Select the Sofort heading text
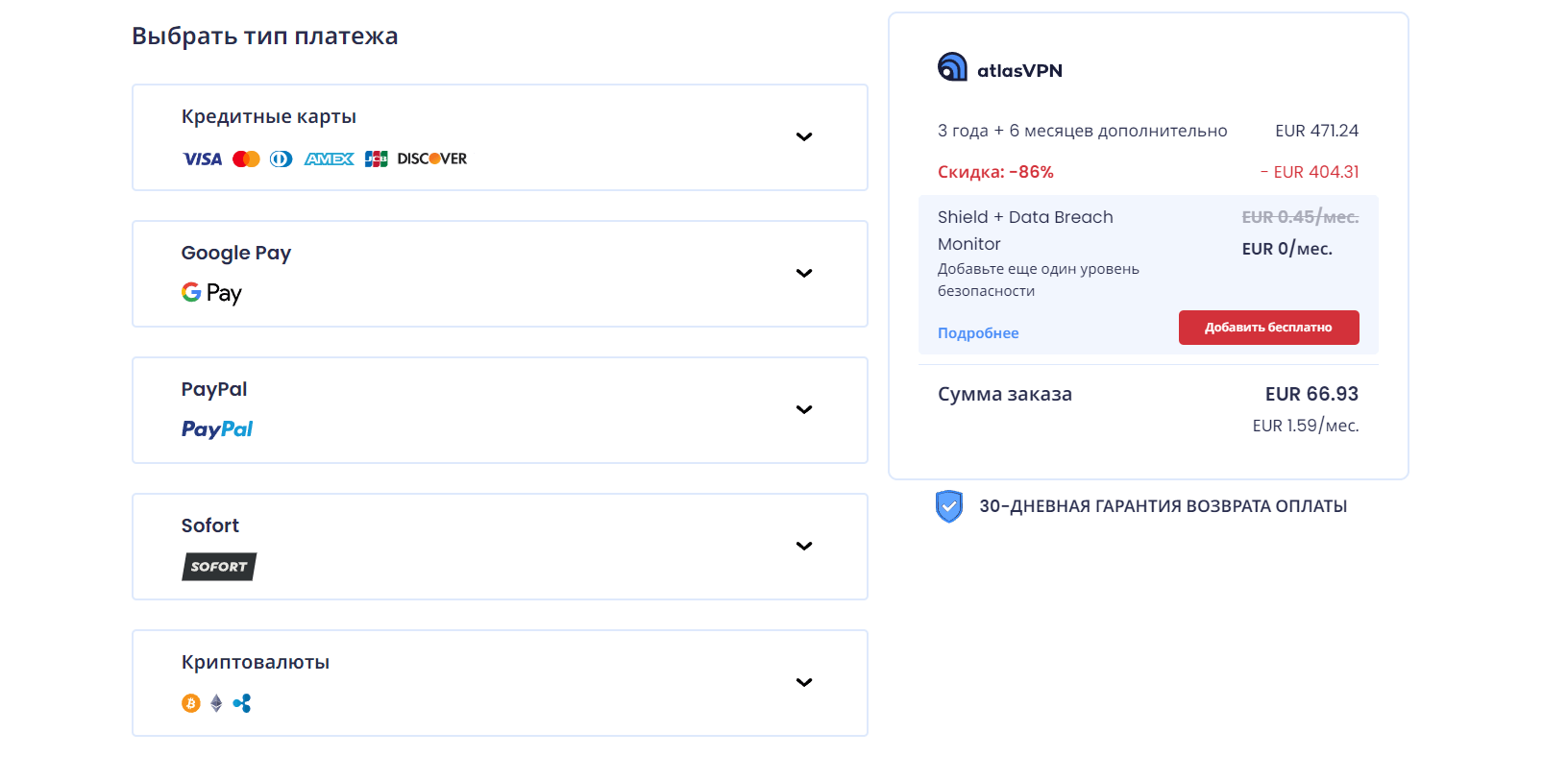This screenshot has height=757, width=1568. click(x=210, y=525)
